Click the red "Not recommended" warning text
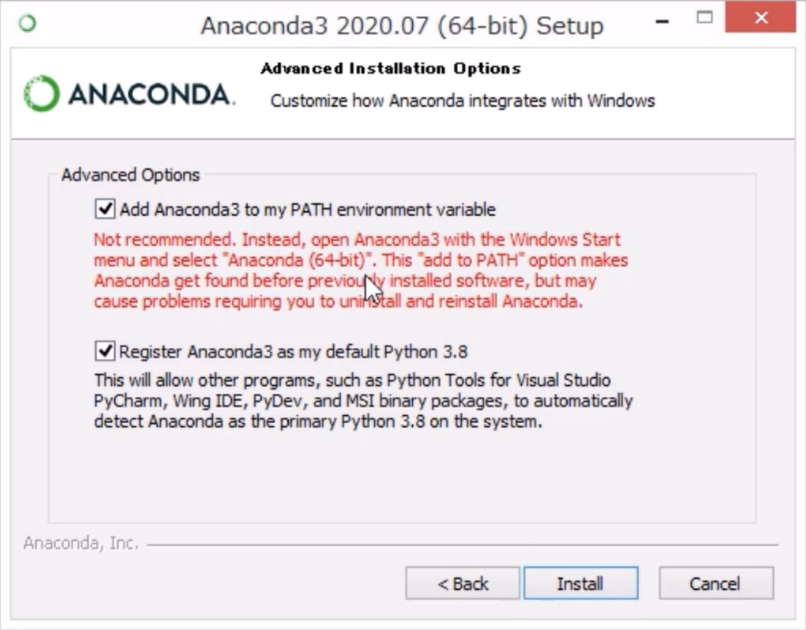 357,270
